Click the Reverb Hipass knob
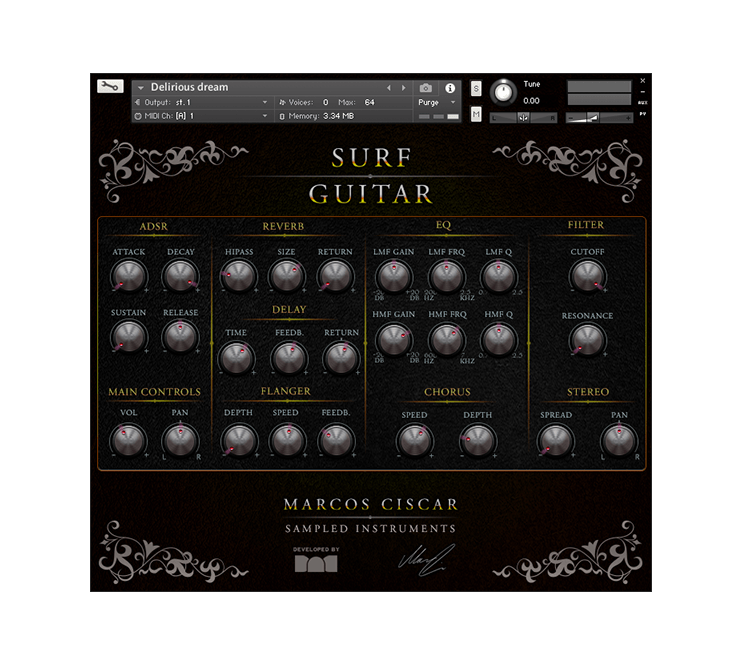Screen dimensions: 741x664 (239, 276)
